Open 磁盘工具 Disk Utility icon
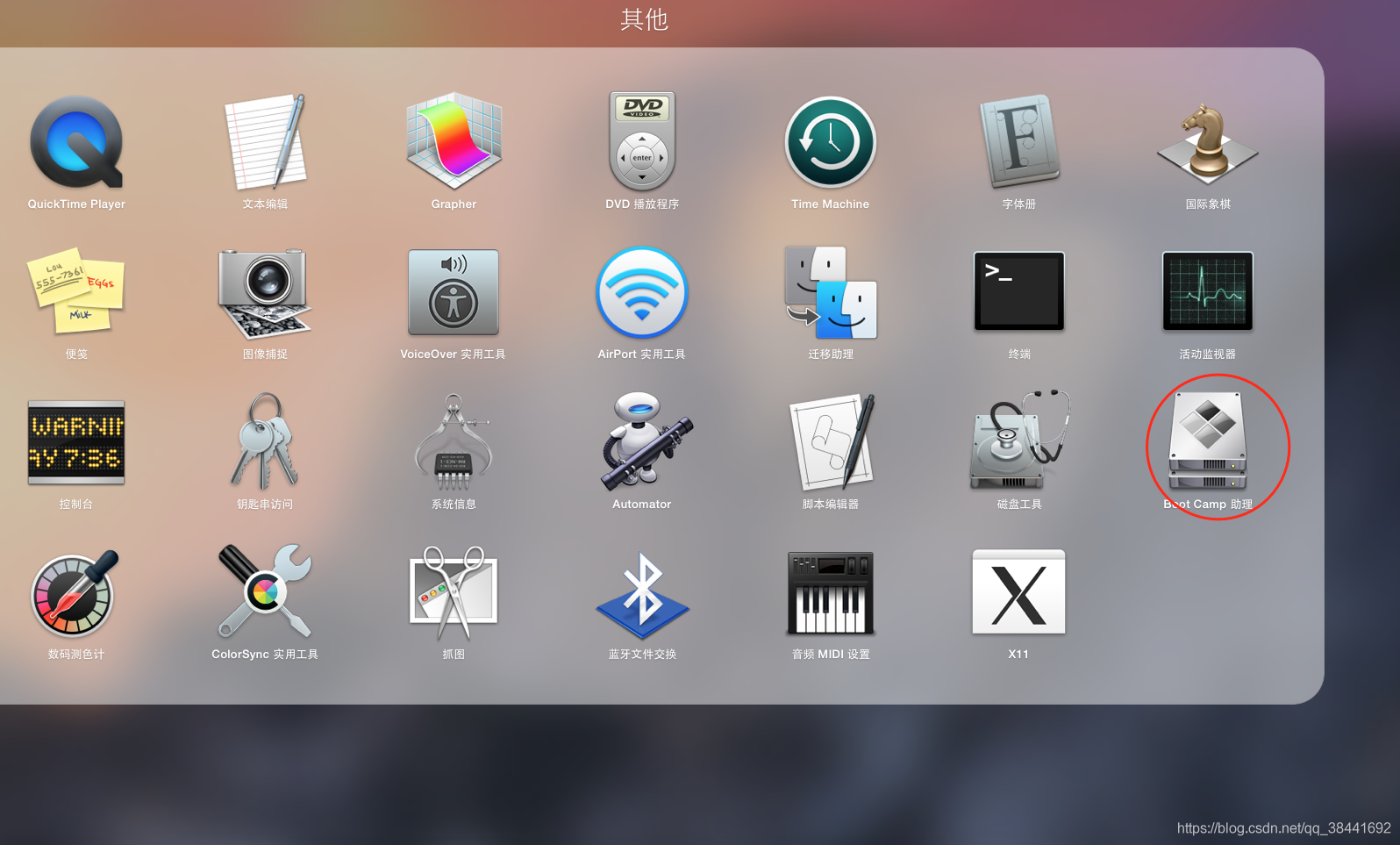Screen dimensions: 1400x845 click(1019, 440)
